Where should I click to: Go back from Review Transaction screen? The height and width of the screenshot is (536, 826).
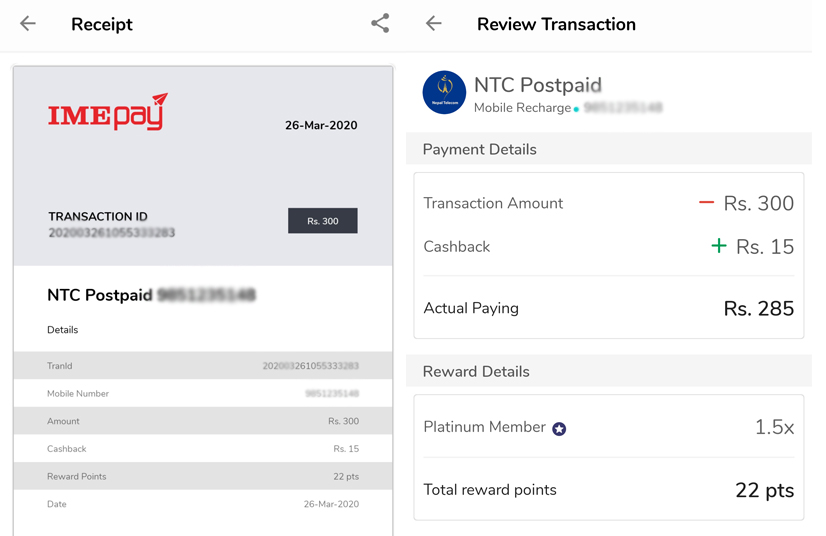pos(434,24)
